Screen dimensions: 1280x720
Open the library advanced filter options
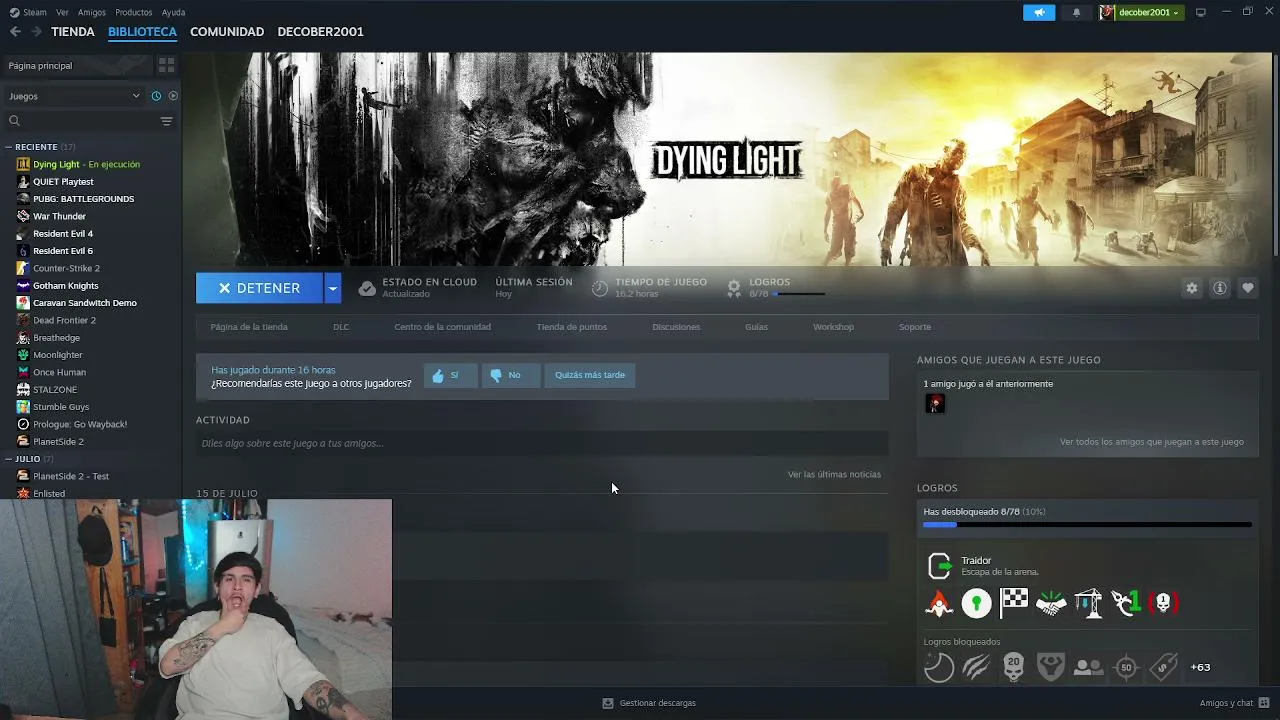(166, 121)
